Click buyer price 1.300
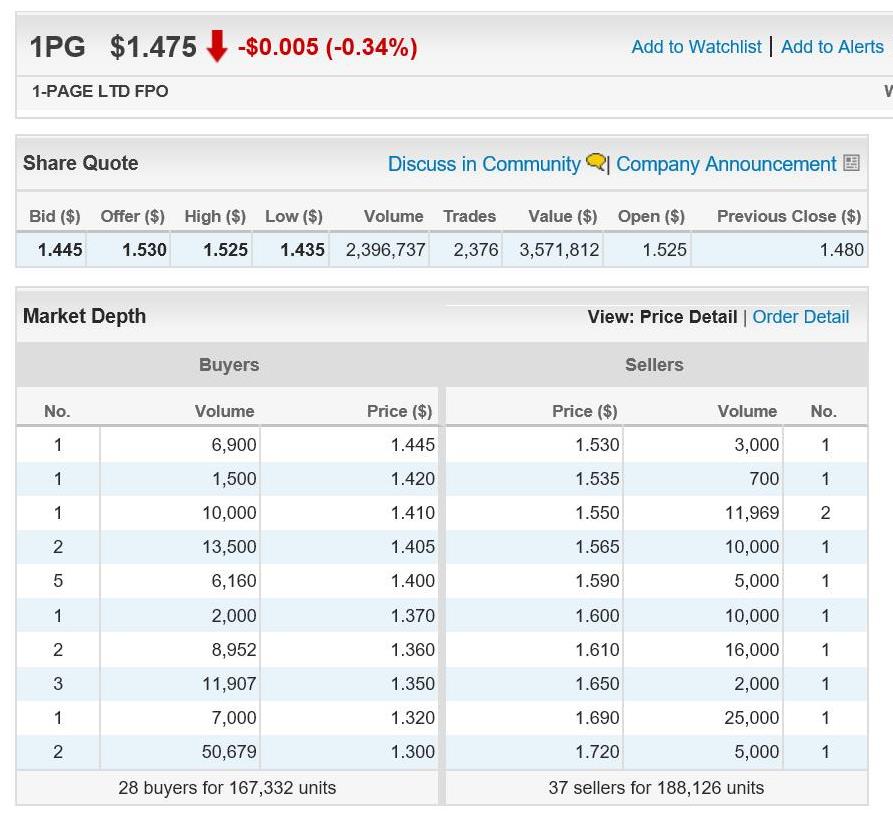Image resolution: width=893 pixels, height=815 pixels. (x=412, y=752)
